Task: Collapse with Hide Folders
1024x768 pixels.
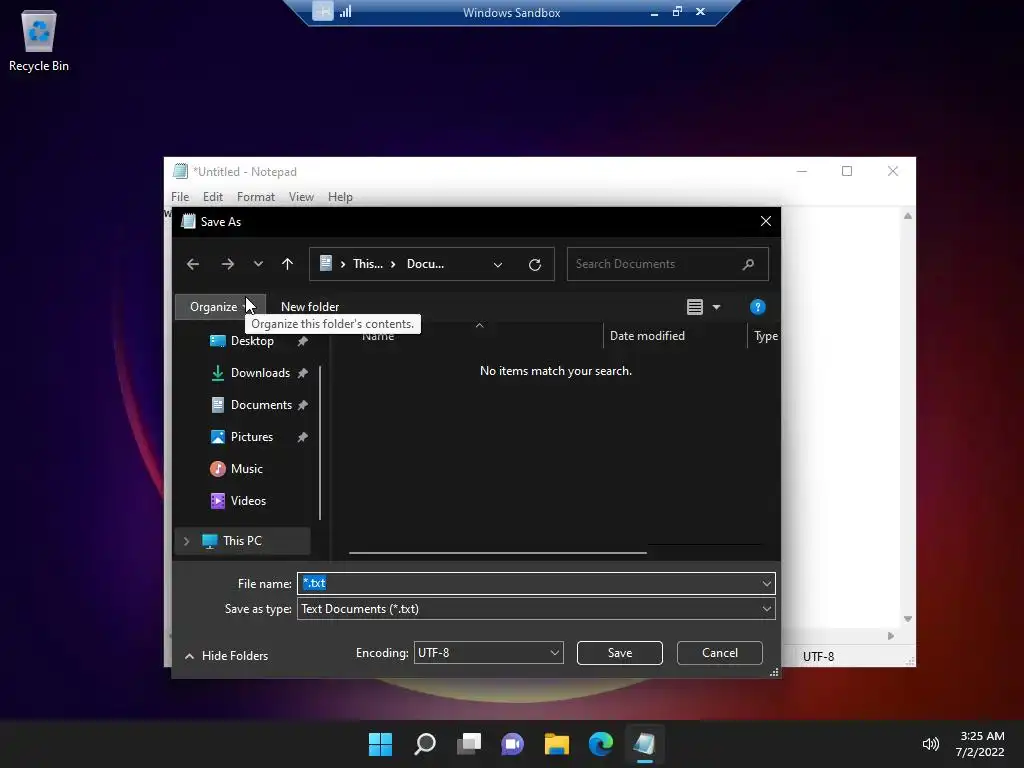Action: (x=227, y=656)
